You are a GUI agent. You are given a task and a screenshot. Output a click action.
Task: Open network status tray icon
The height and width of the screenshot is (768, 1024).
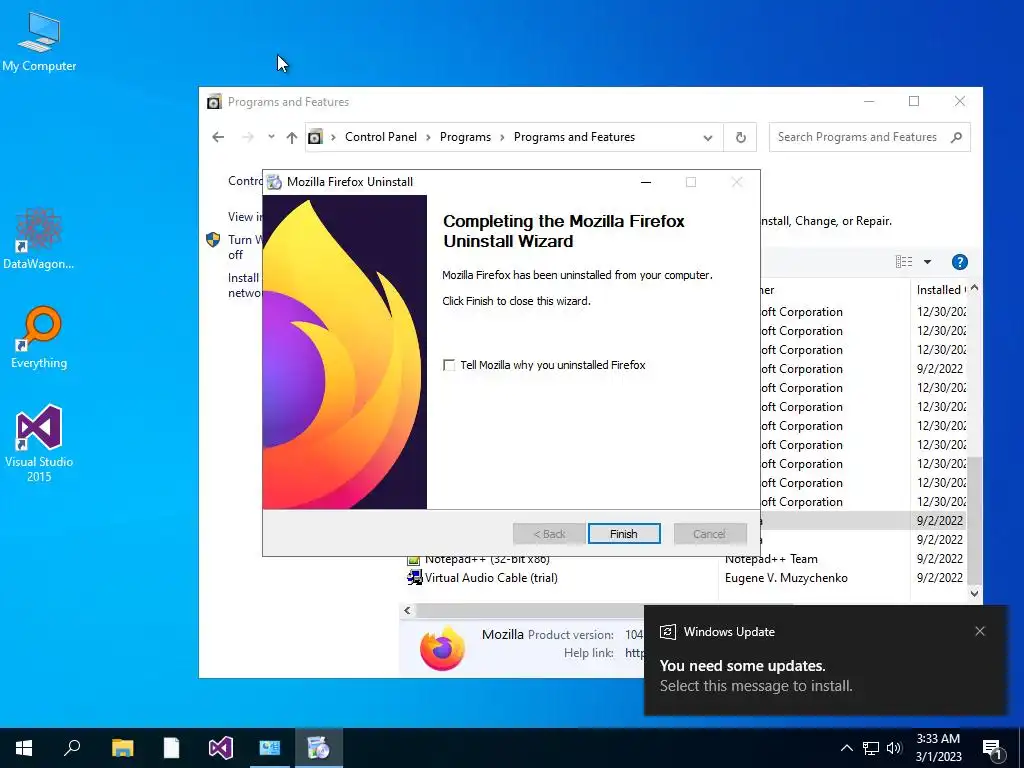click(871, 748)
